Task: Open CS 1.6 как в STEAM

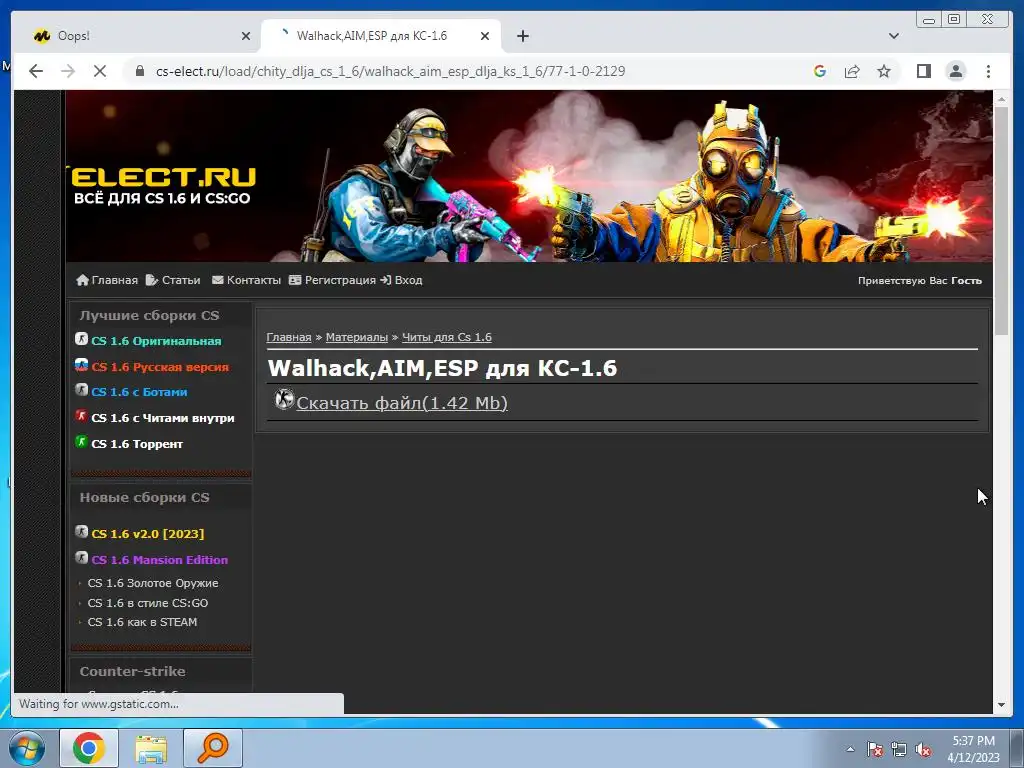Action: click(142, 622)
